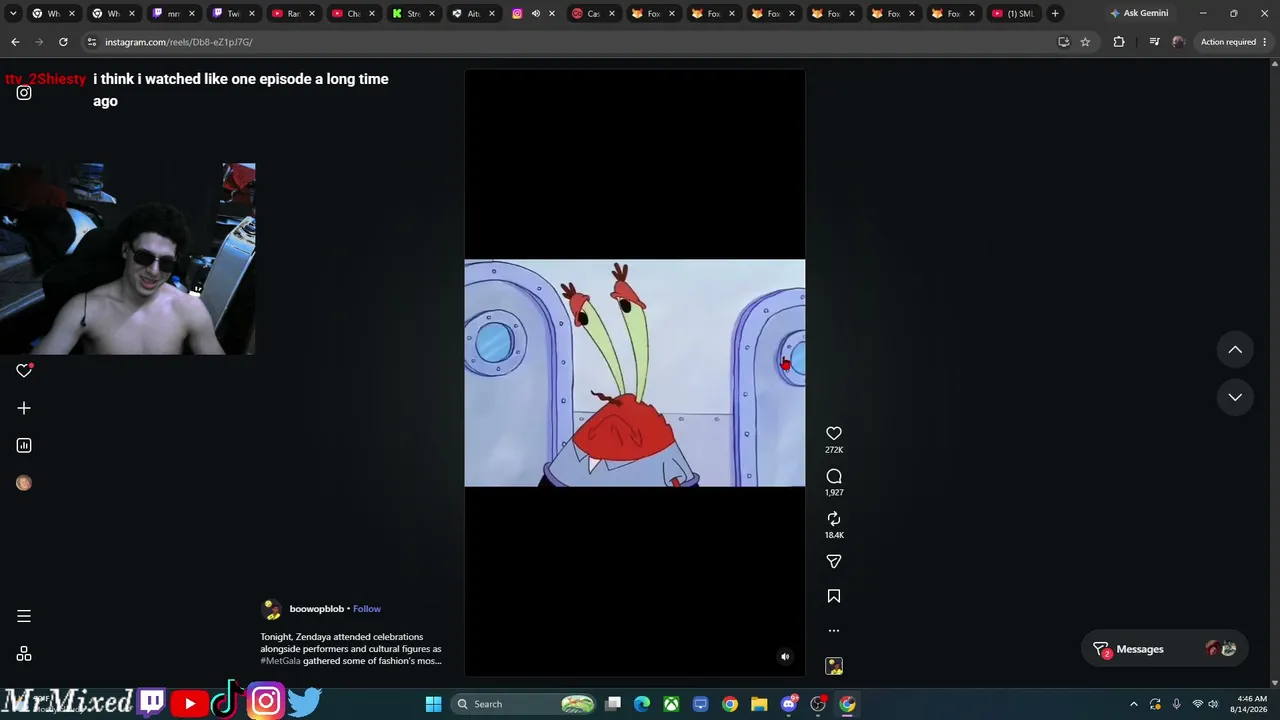Open the system tray volume icon
The width and height of the screenshot is (1280, 720).
[x=1213, y=704]
